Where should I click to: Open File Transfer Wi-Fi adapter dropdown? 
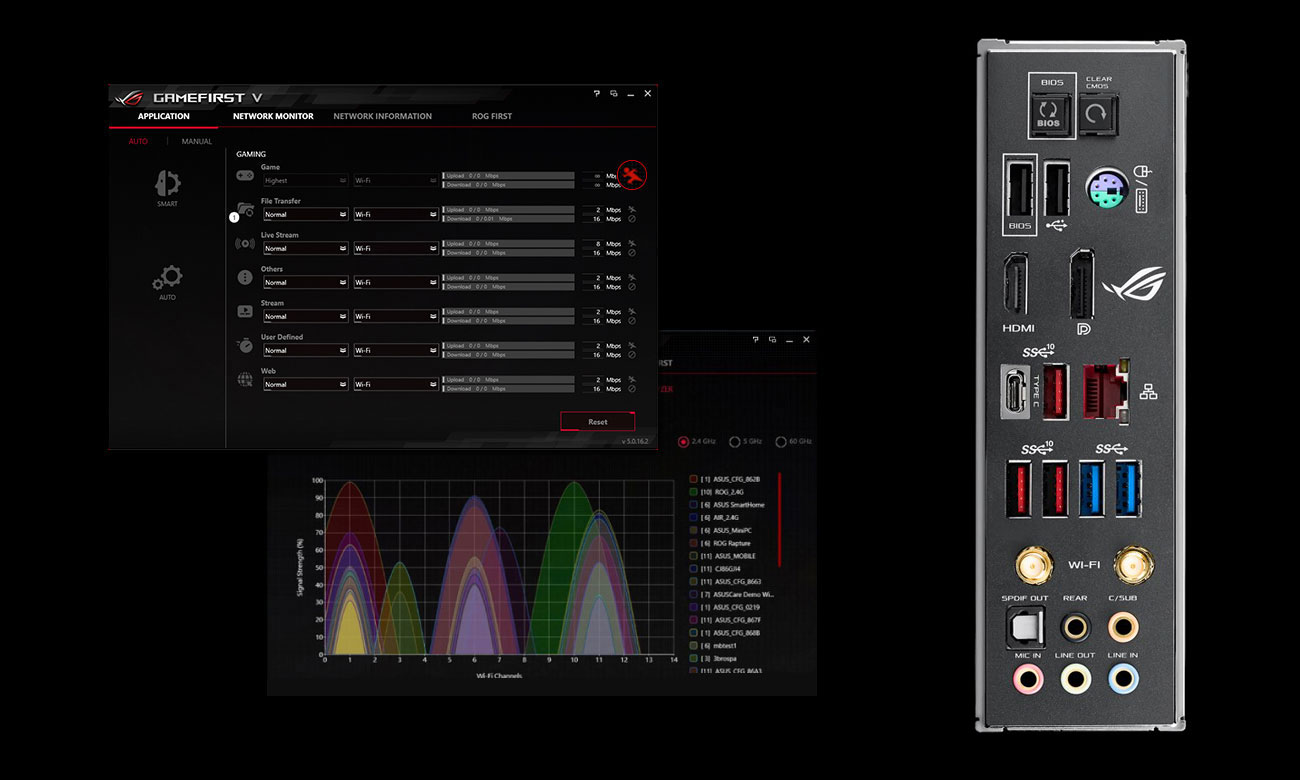click(x=395, y=214)
